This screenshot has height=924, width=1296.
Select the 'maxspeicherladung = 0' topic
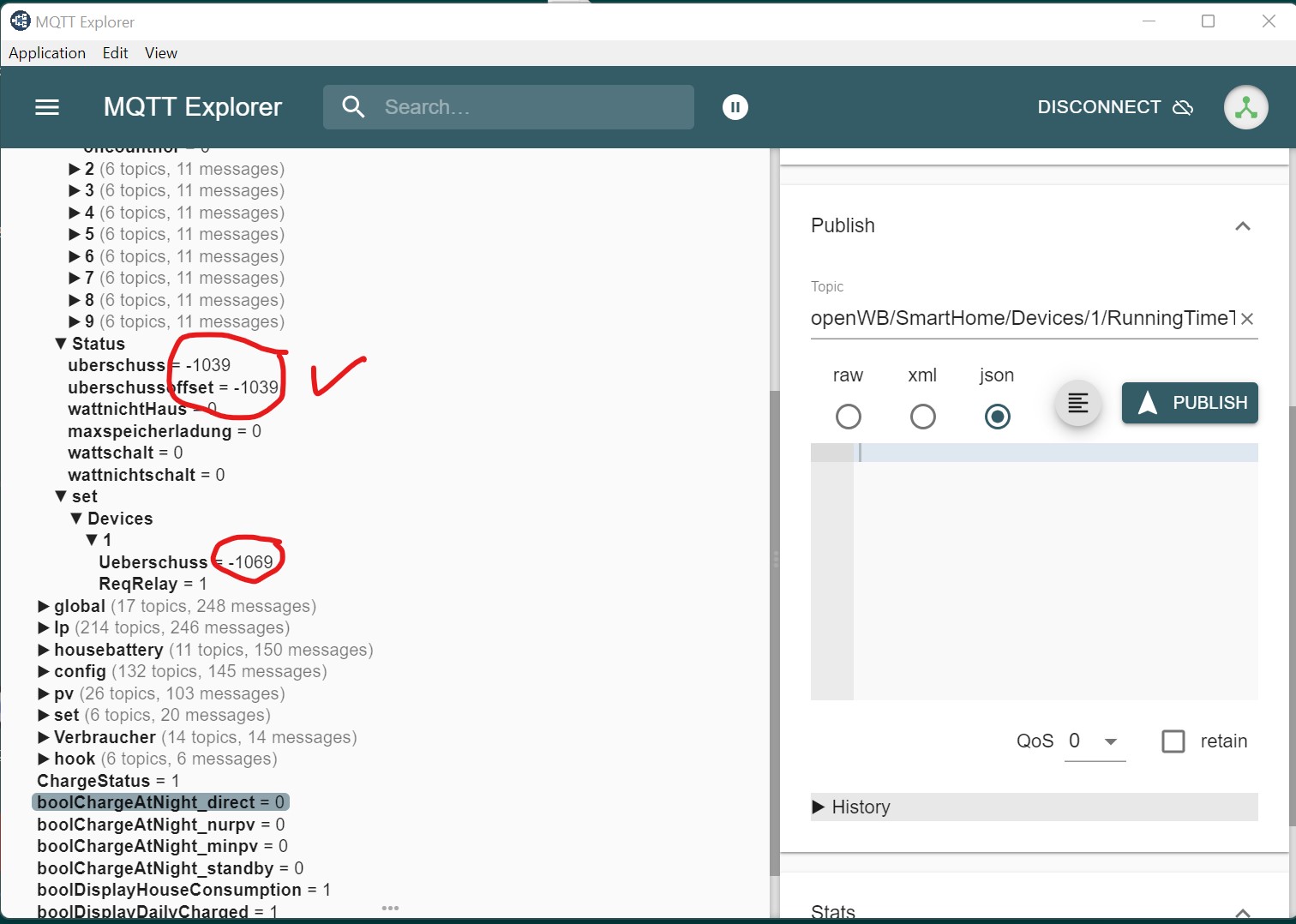(x=165, y=431)
